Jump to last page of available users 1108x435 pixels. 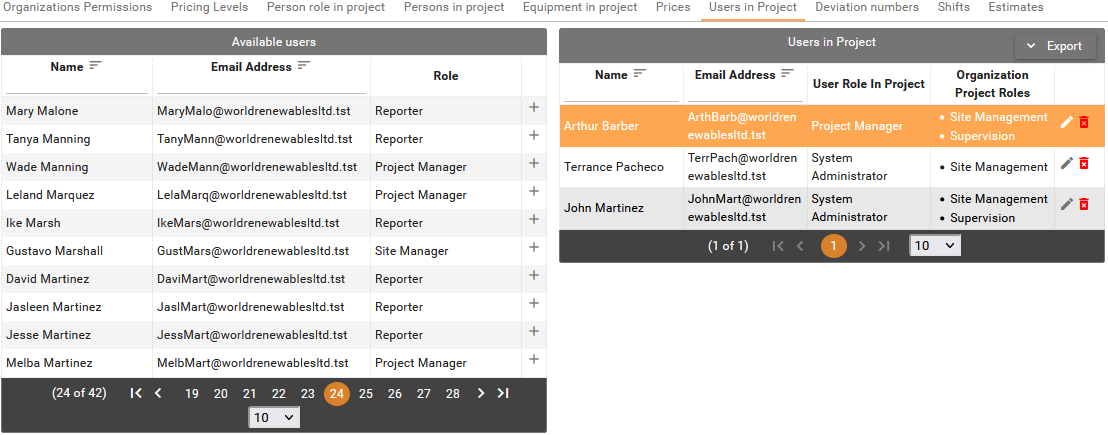[x=503, y=393]
